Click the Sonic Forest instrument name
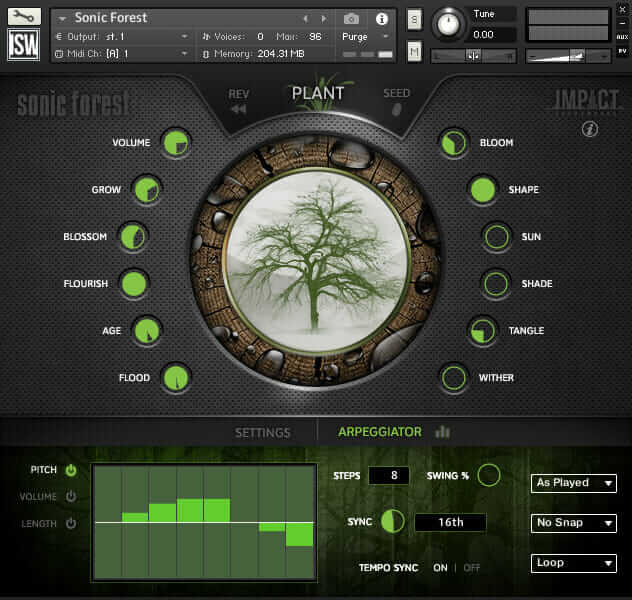This screenshot has height=600, width=632. tap(111, 18)
